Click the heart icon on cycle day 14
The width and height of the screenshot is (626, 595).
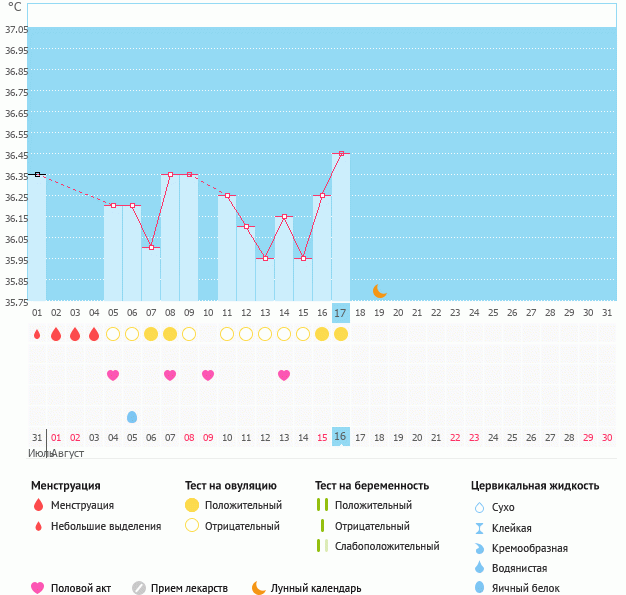[284, 375]
